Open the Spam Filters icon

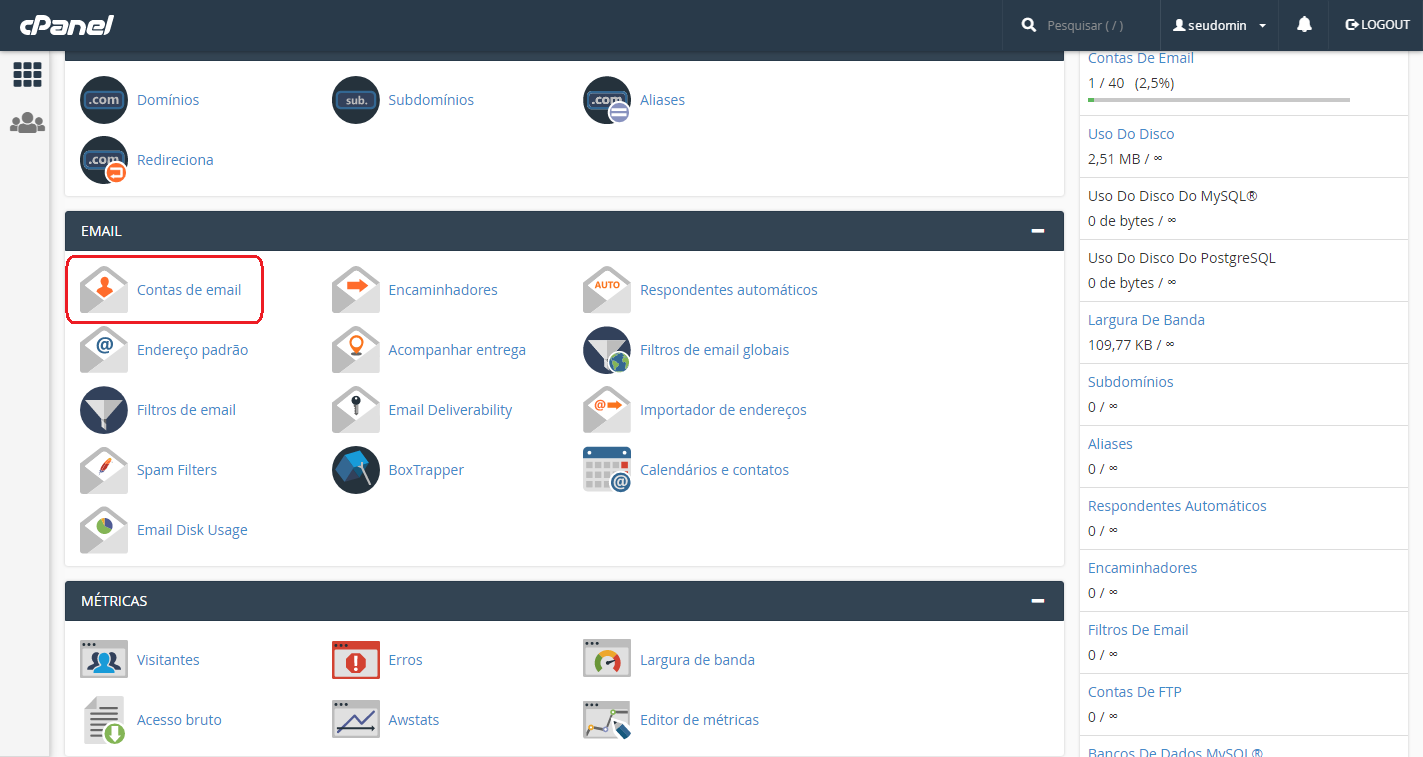(x=104, y=470)
